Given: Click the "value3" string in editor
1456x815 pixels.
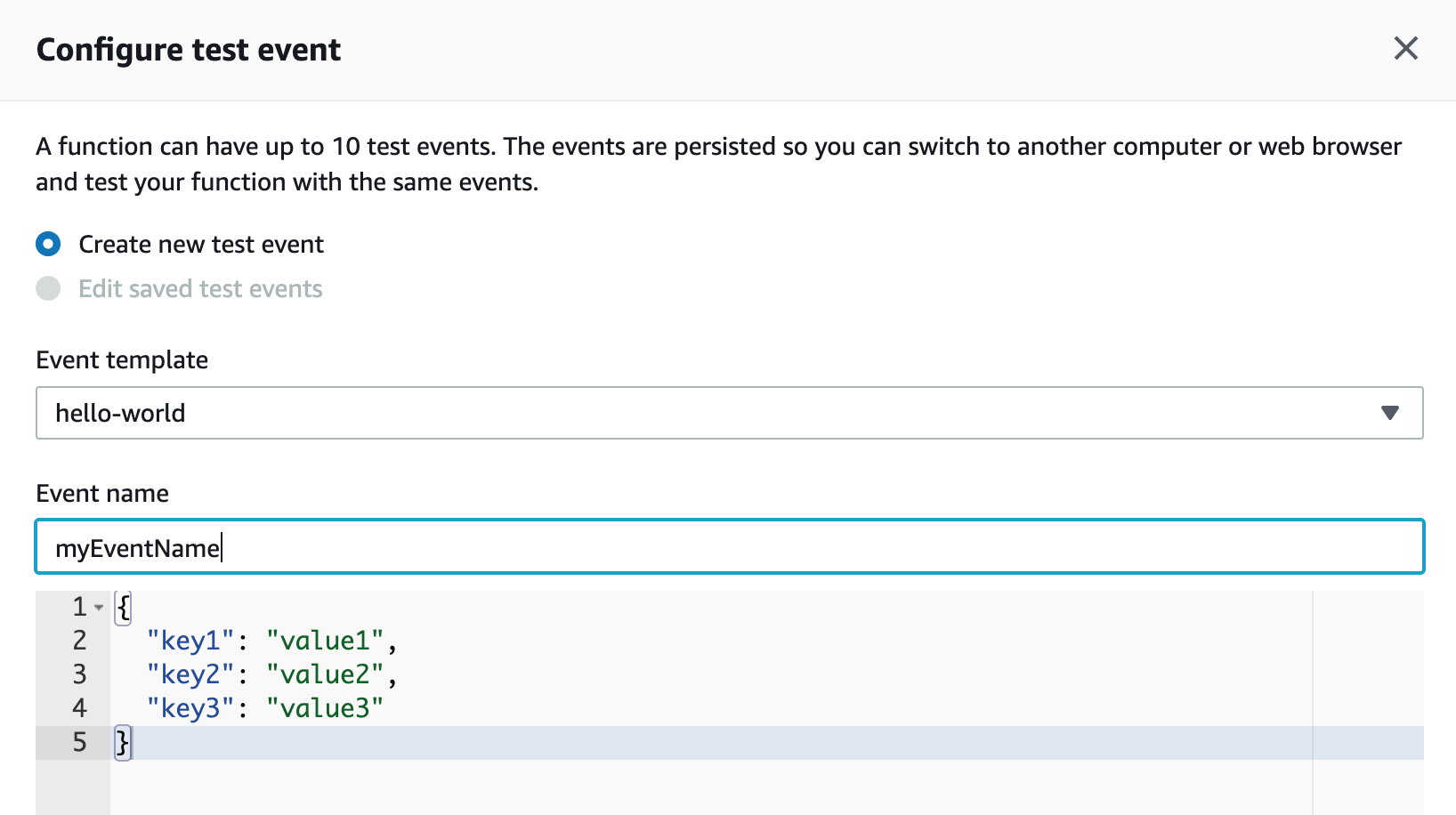Looking at the screenshot, I should pyautogui.click(x=325, y=708).
